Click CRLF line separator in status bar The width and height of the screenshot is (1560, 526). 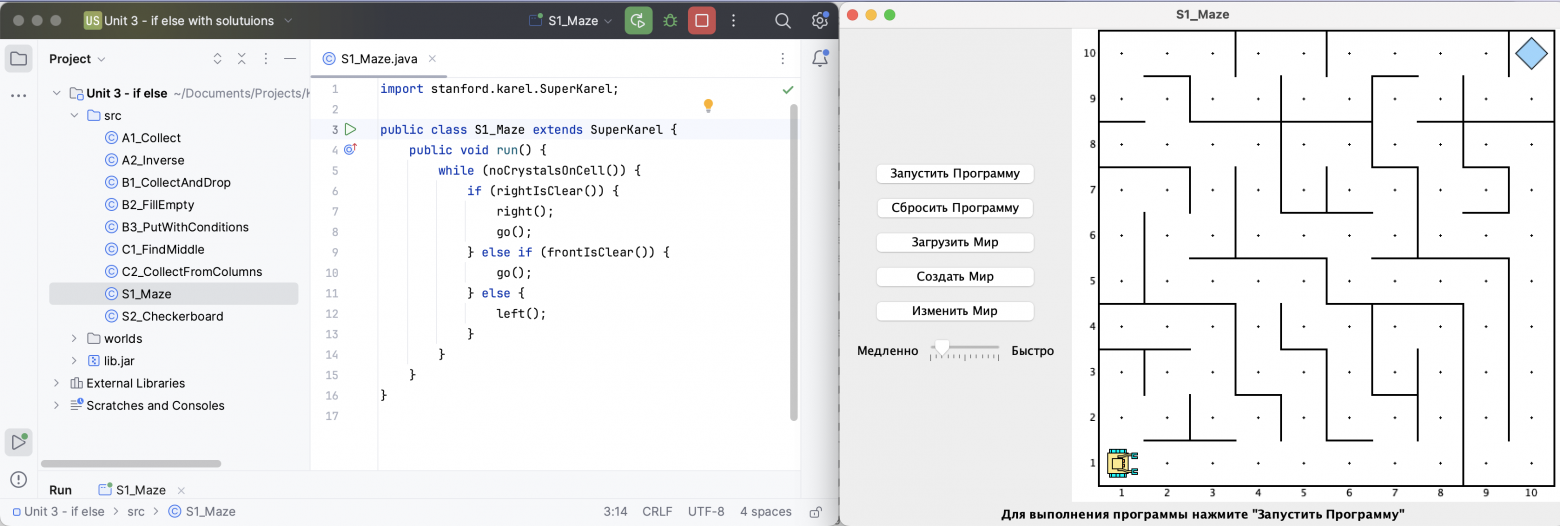(x=657, y=512)
